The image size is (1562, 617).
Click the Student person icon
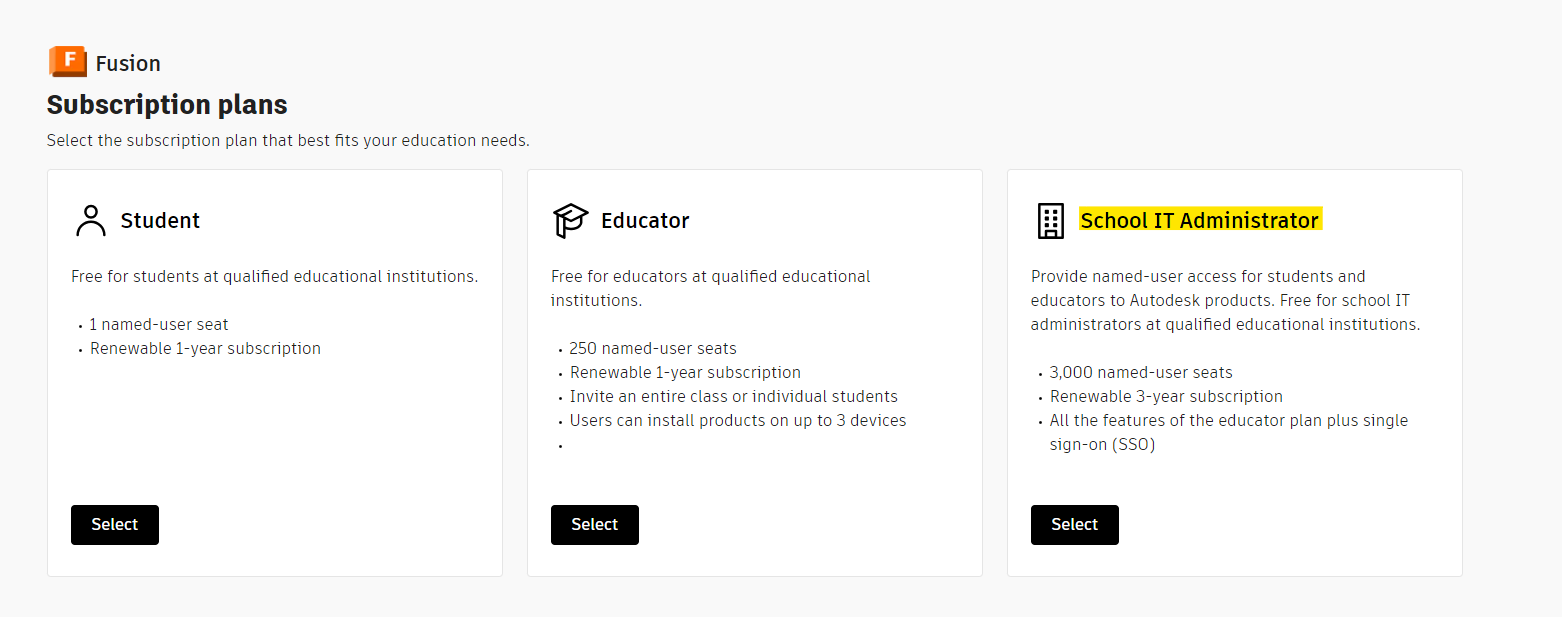(x=90, y=221)
